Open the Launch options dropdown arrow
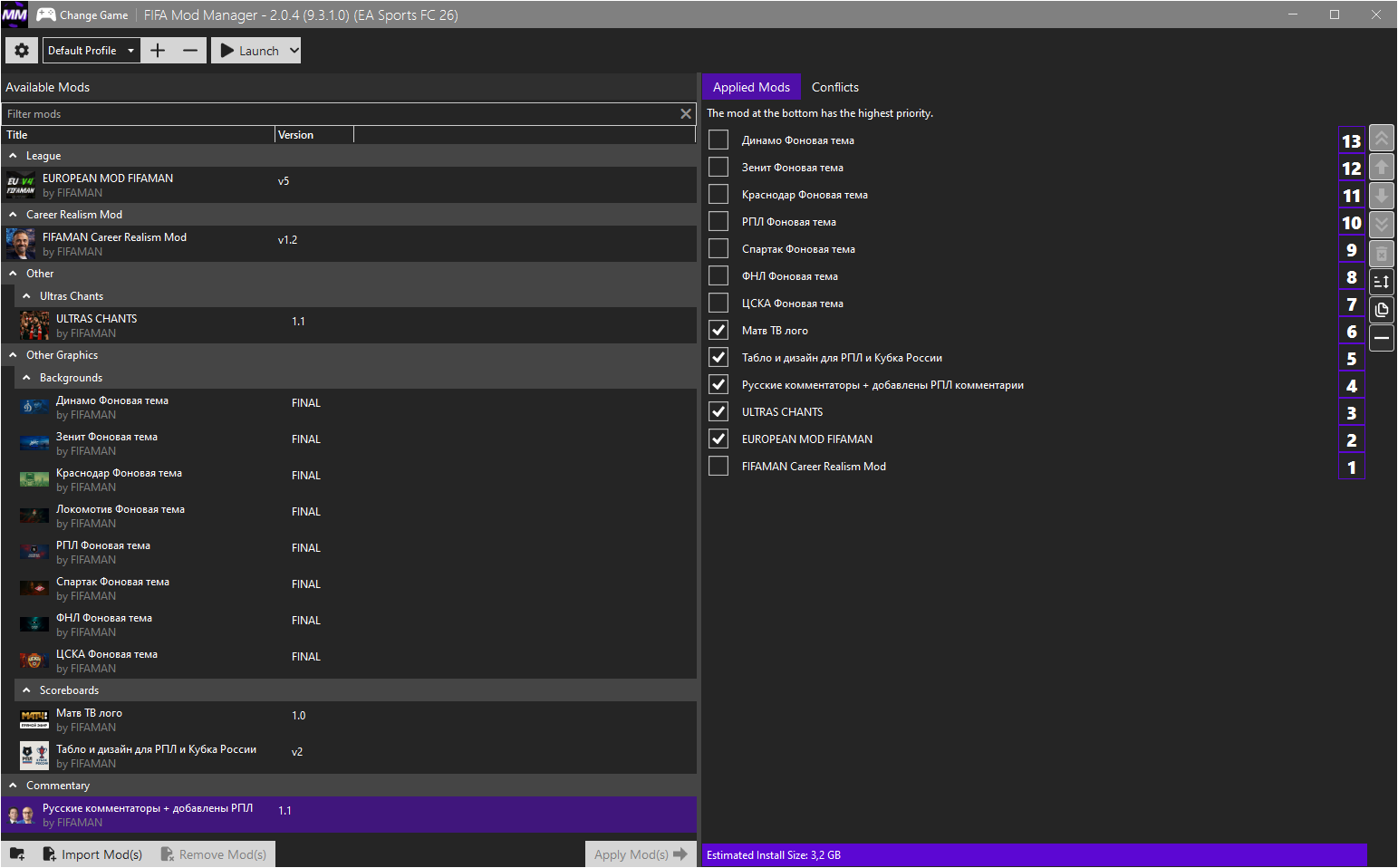 (x=294, y=51)
